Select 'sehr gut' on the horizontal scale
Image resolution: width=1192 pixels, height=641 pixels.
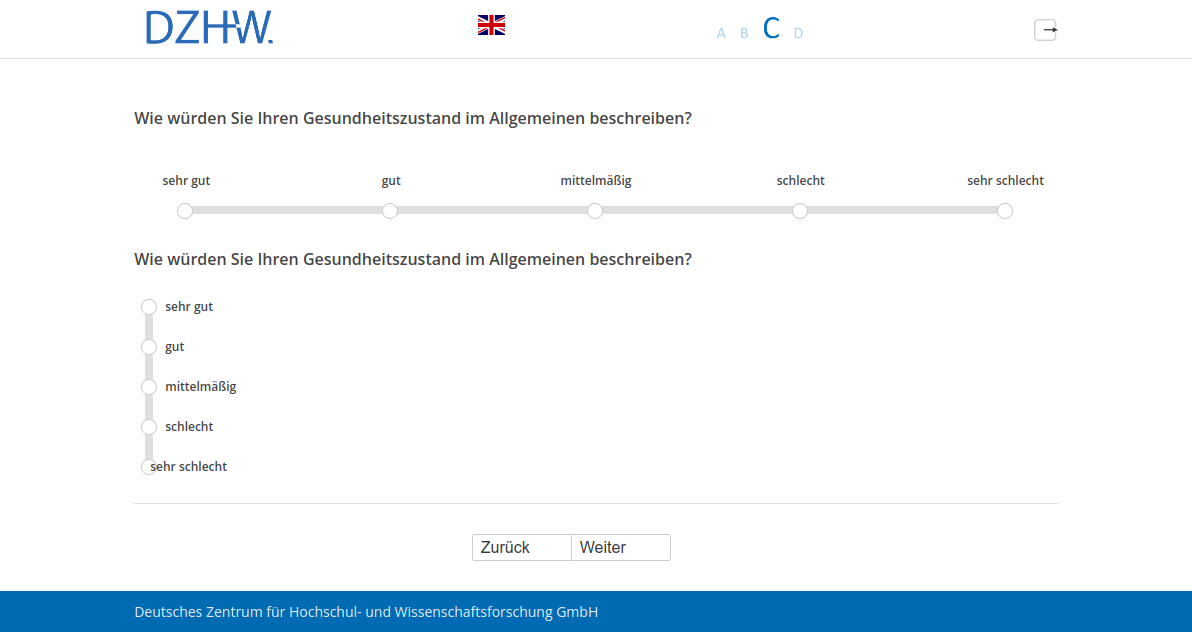(185, 211)
